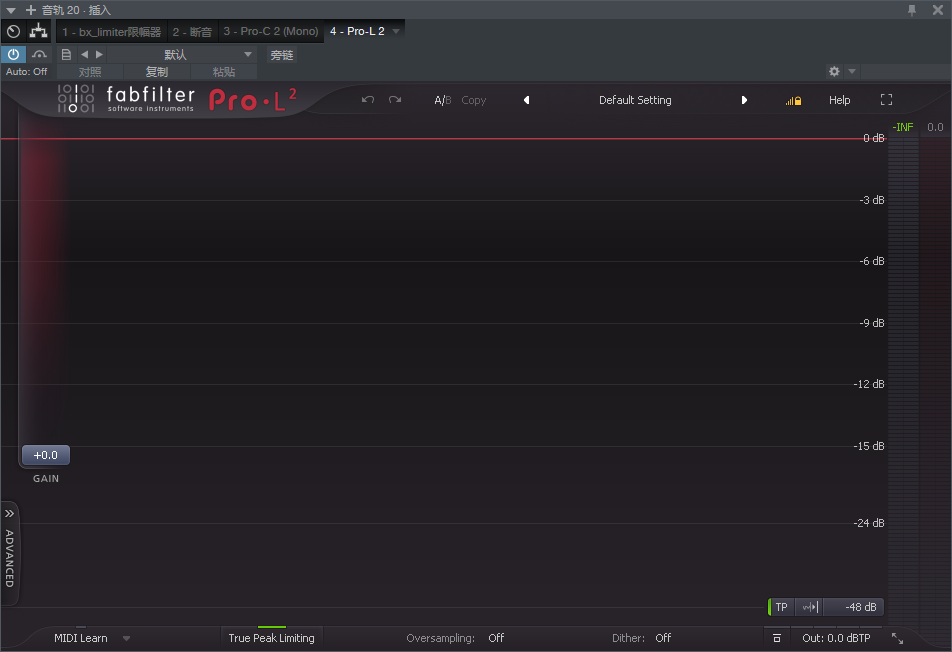The image size is (952, 652).
Task: Click the 0.0 reduction readout
Action: 935,127
